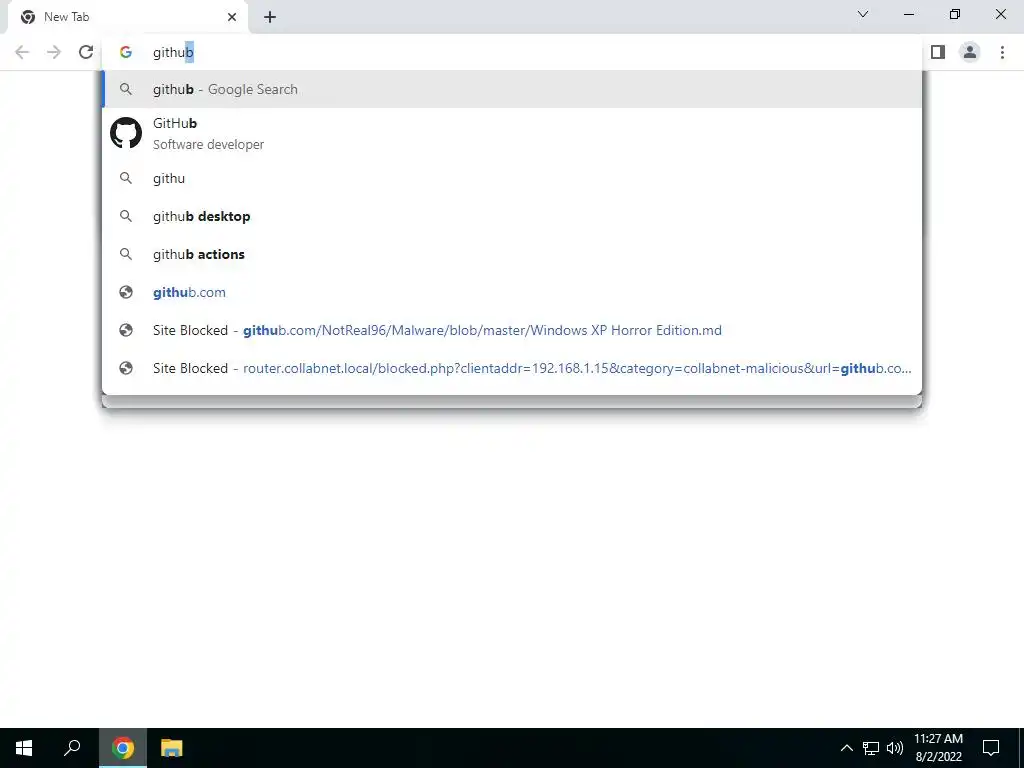Viewport: 1024px width, 768px height.
Task: Open Chrome three-dot menu
Action: click(x=1002, y=52)
